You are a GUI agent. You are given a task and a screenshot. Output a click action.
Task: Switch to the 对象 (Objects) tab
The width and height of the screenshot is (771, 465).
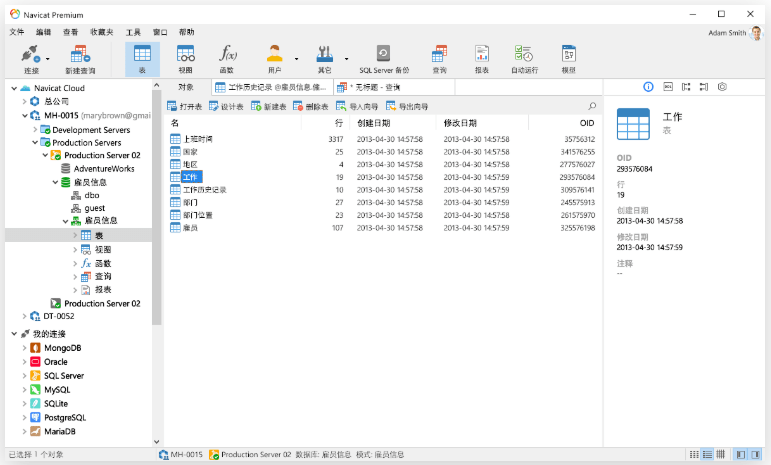[x=185, y=87]
